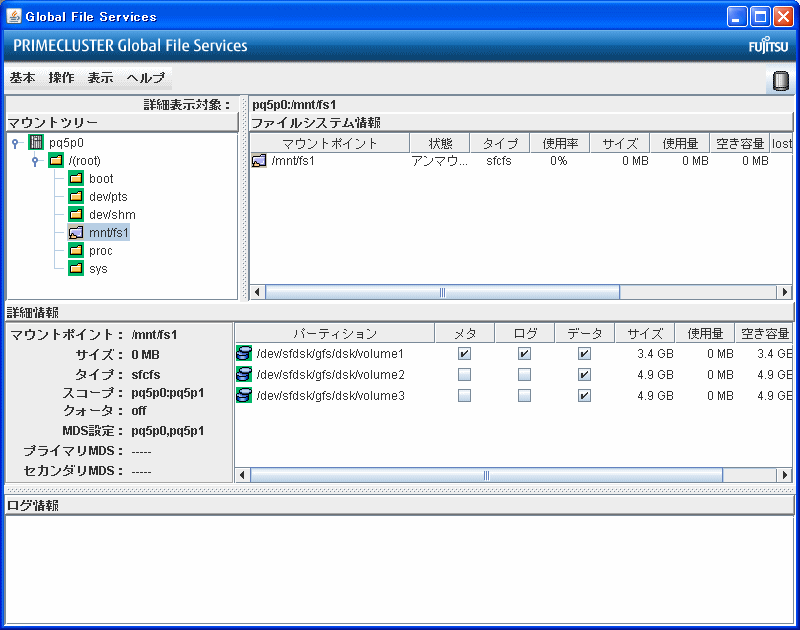
Task: Click the sfcfs type cell in table
Action: click(x=498, y=161)
